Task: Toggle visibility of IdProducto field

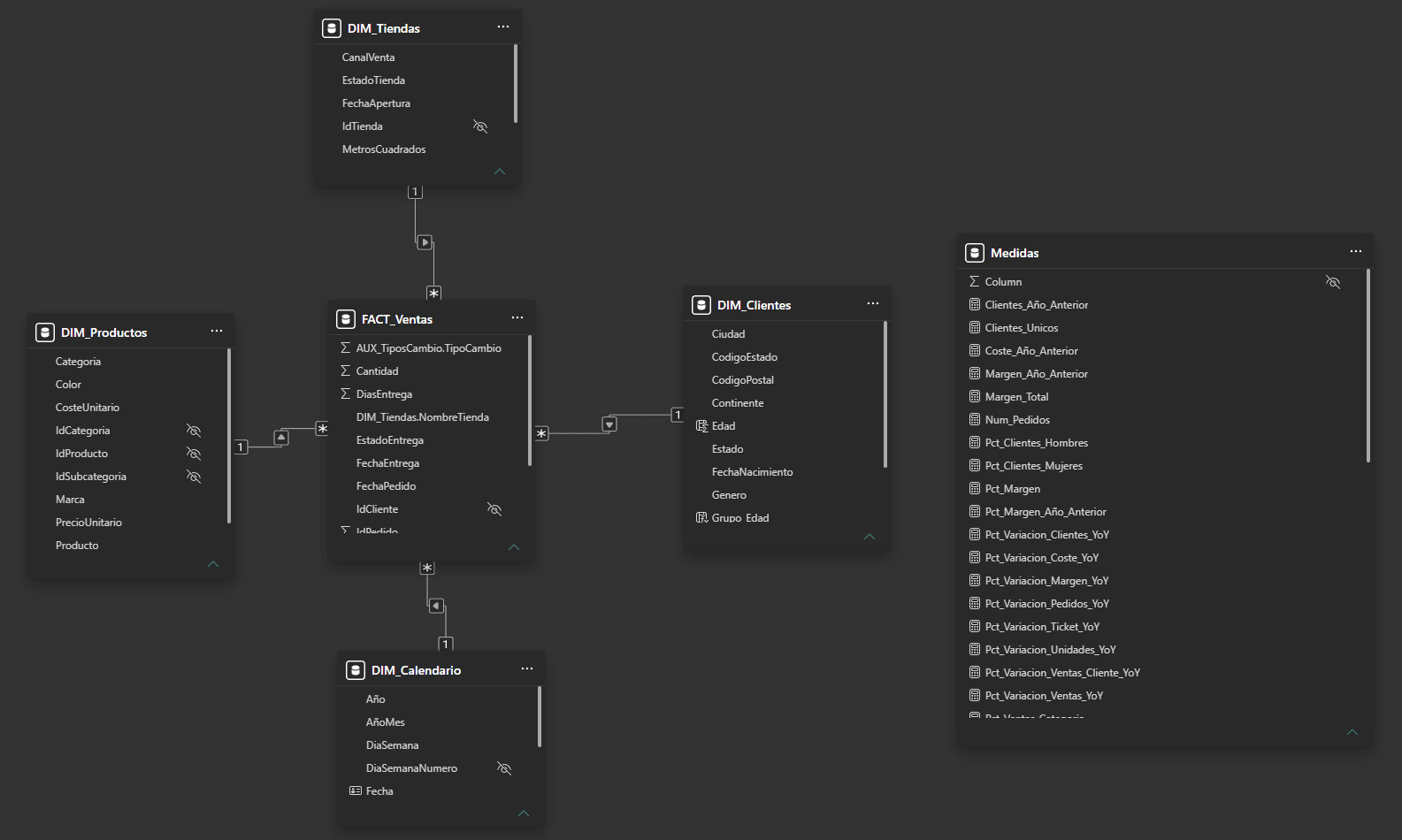Action: (194, 454)
